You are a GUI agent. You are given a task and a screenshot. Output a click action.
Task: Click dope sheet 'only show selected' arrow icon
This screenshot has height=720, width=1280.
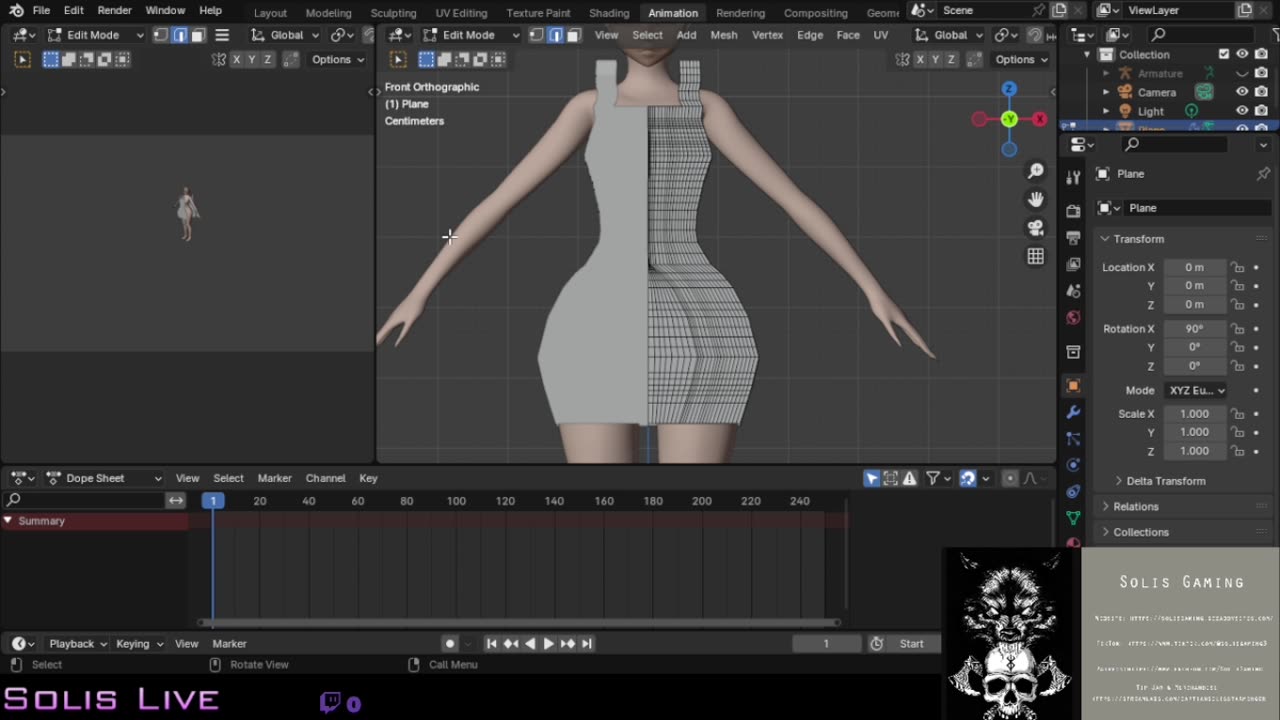(x=872, y=478)
